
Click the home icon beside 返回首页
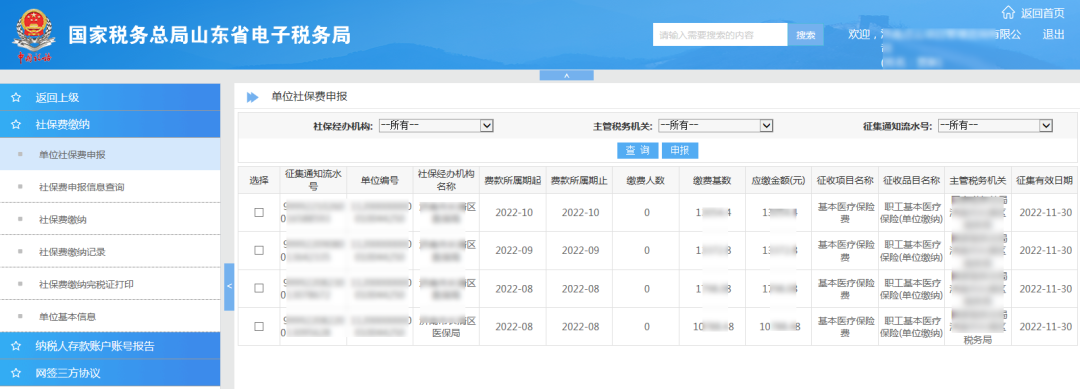click(x=1008, y=12)
